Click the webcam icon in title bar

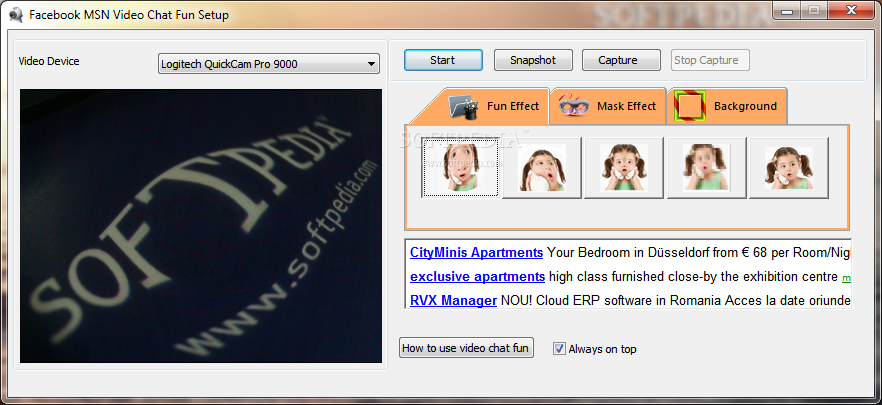16,15
